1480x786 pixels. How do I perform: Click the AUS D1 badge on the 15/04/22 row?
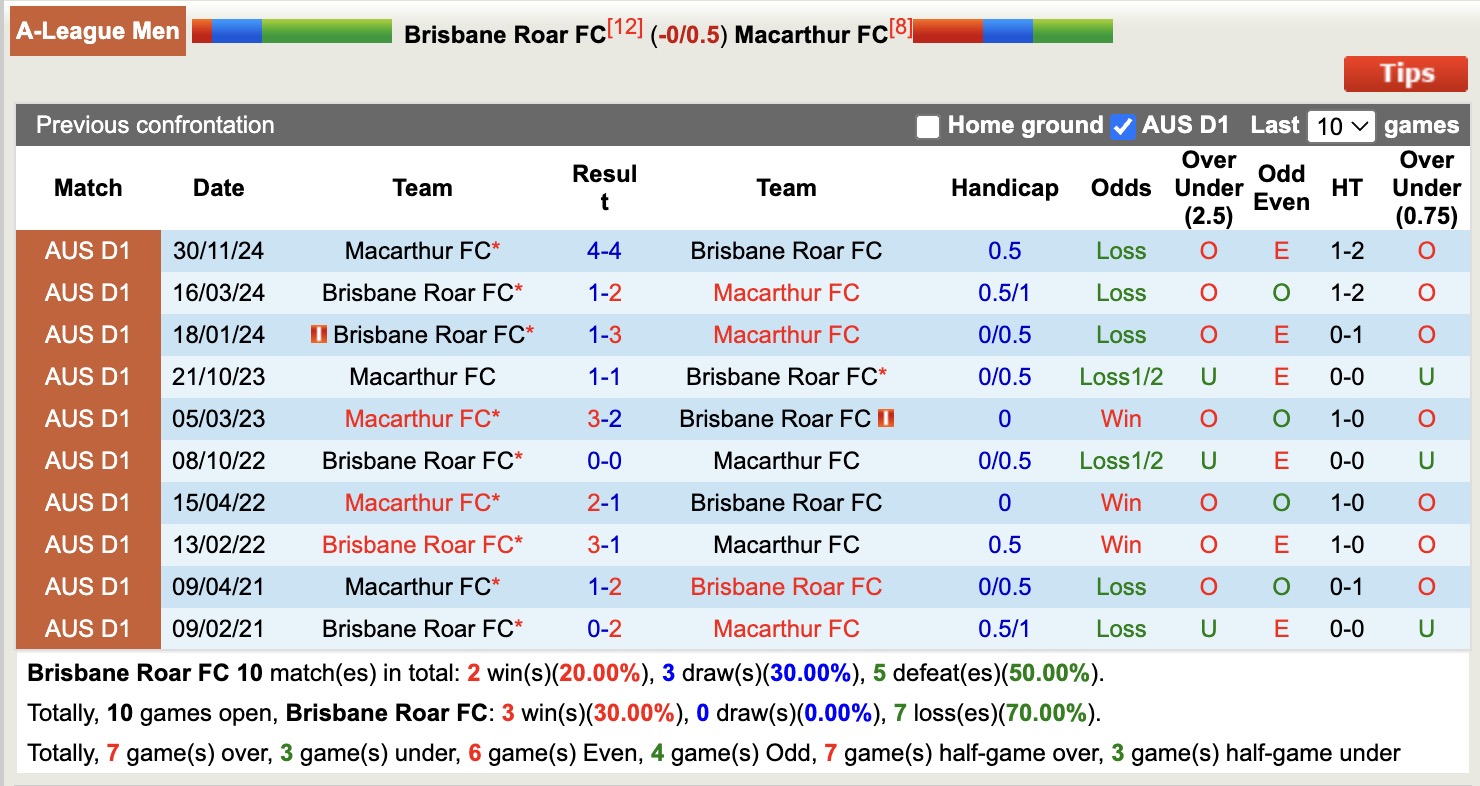click(x=88, y=502)
